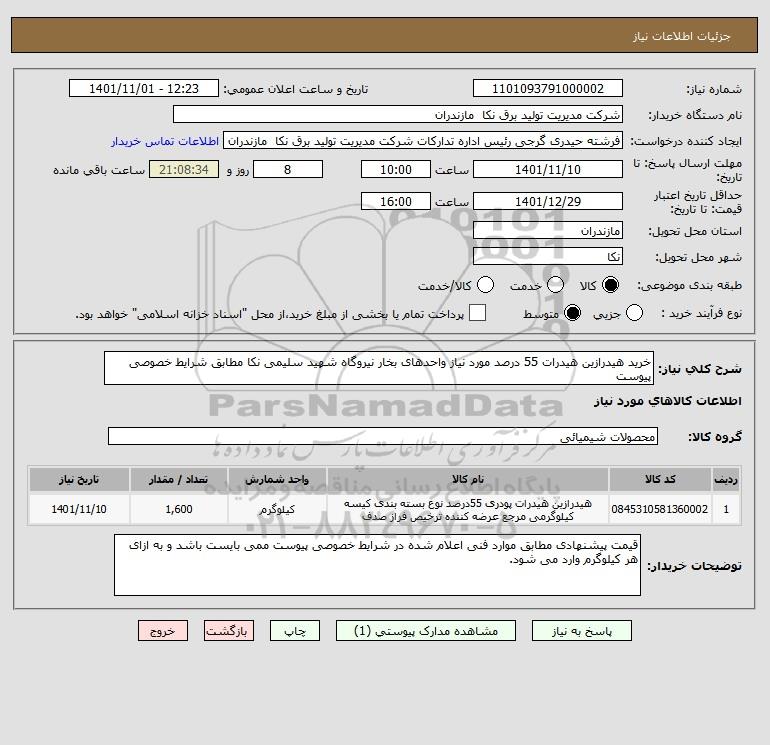Click the اطلاعات کالاهای مورد نیاز heading

pos(668,401)
